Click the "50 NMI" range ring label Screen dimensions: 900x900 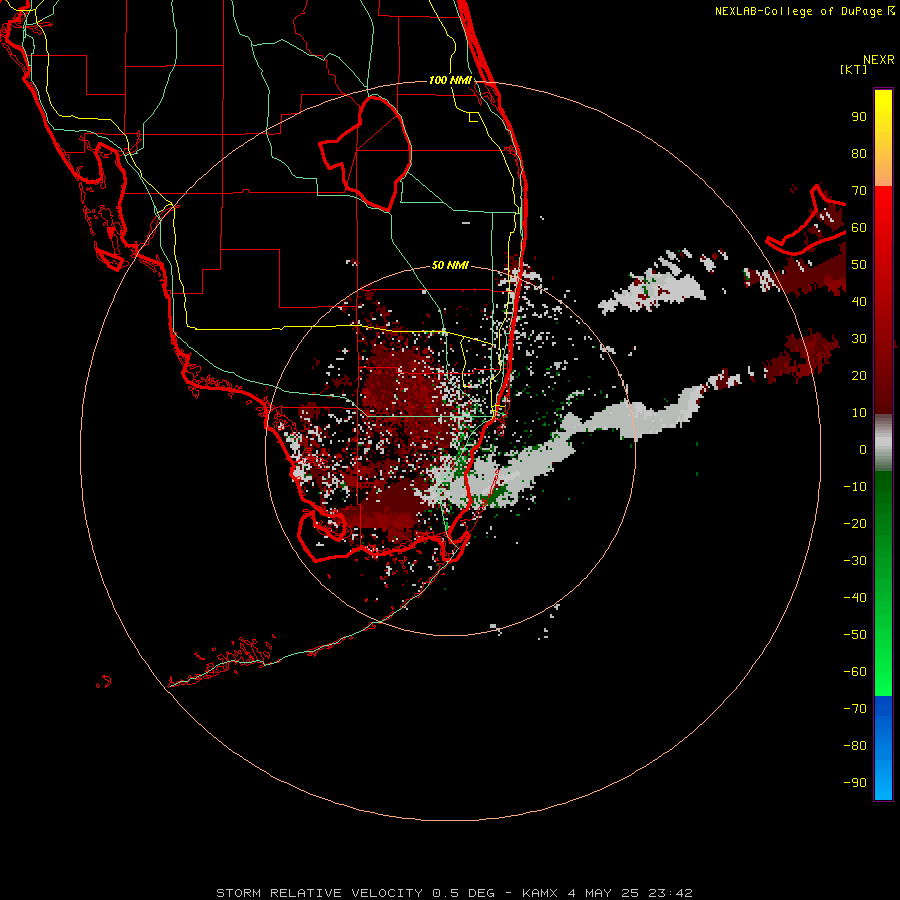(450, 265)
